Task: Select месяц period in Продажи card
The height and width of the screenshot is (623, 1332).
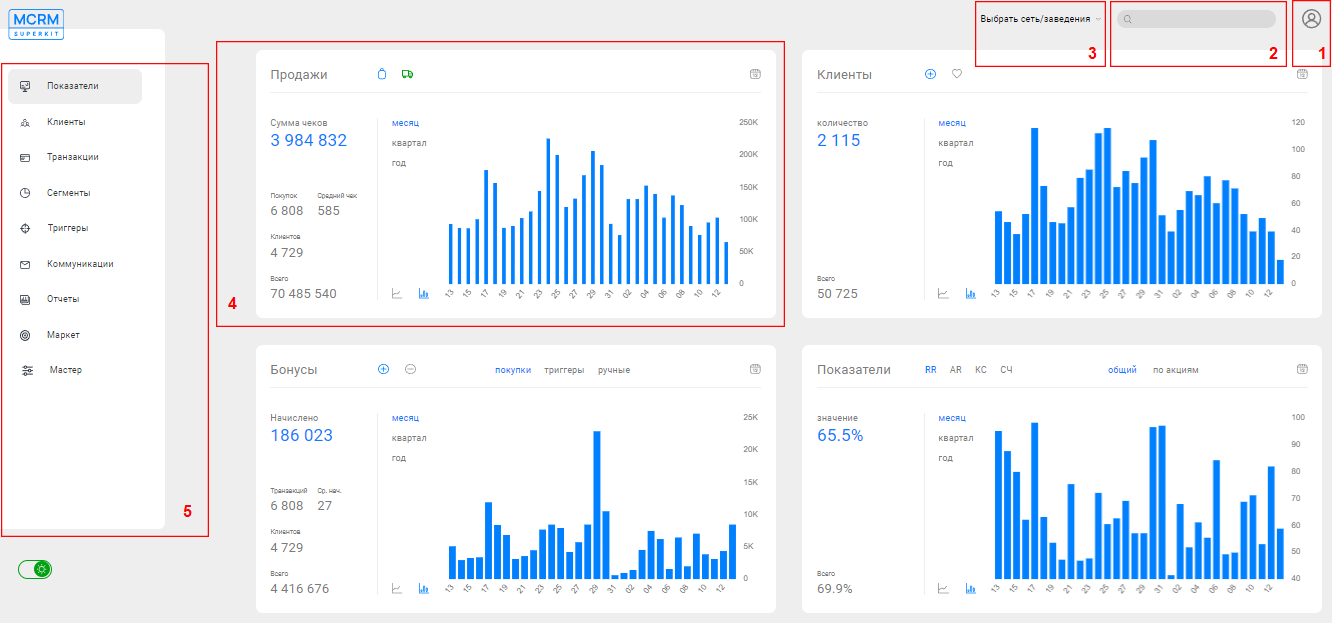Action: 405,123
